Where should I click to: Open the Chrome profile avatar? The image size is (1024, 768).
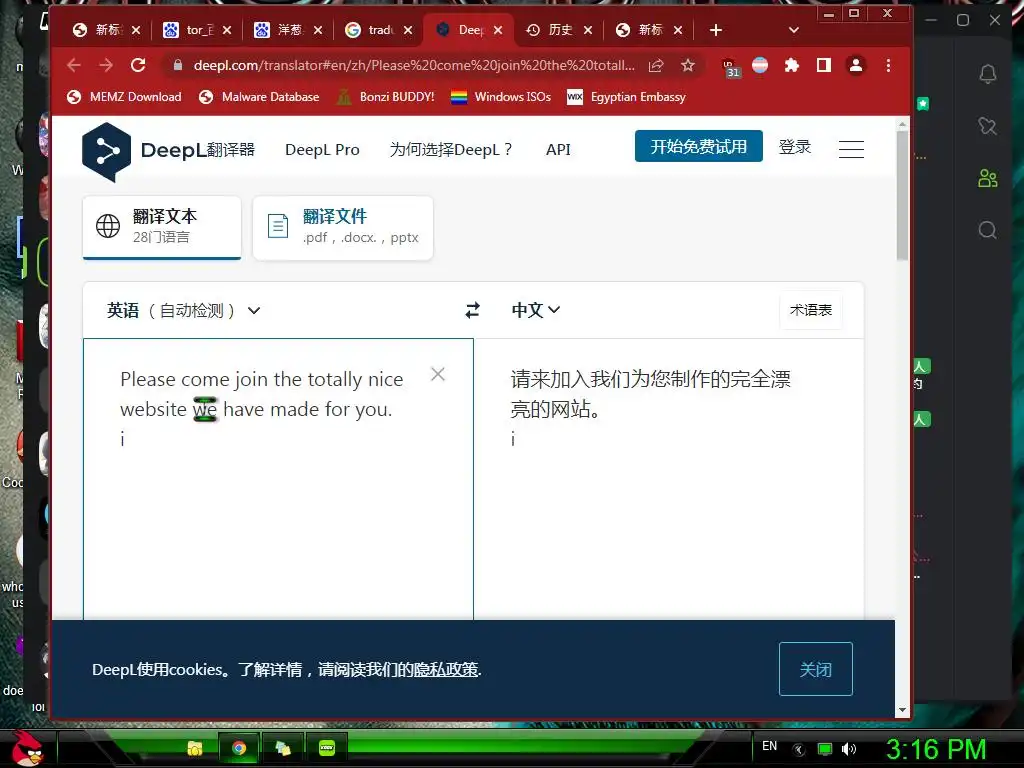coord(856,65)
